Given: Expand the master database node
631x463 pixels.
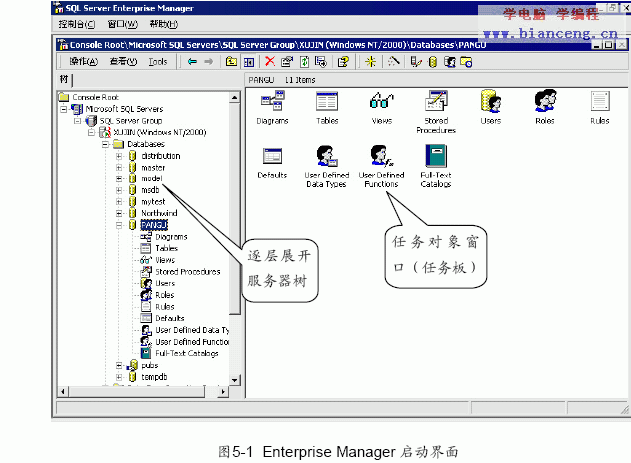Looking at the screenshot, I should pos(119,167).
